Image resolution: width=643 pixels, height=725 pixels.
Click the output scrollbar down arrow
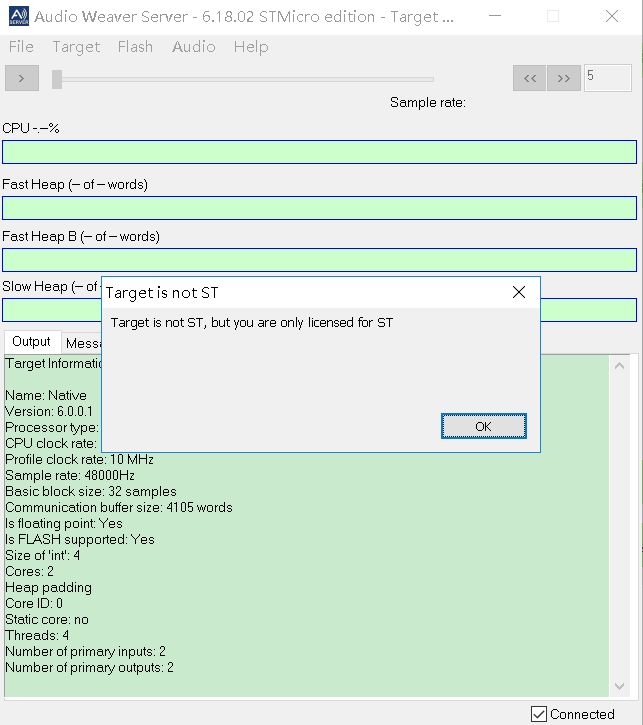click(x=620, y=686)
